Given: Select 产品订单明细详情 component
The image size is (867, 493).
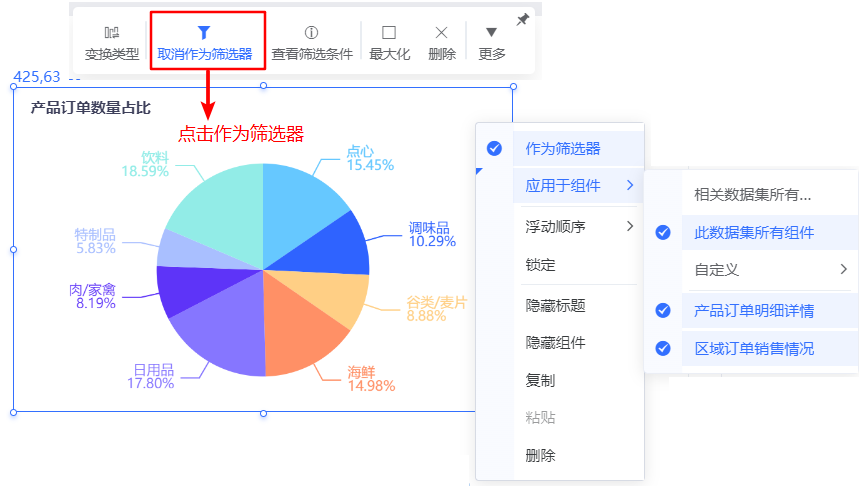Looking at the screenshot, I should tap(770, 311).
